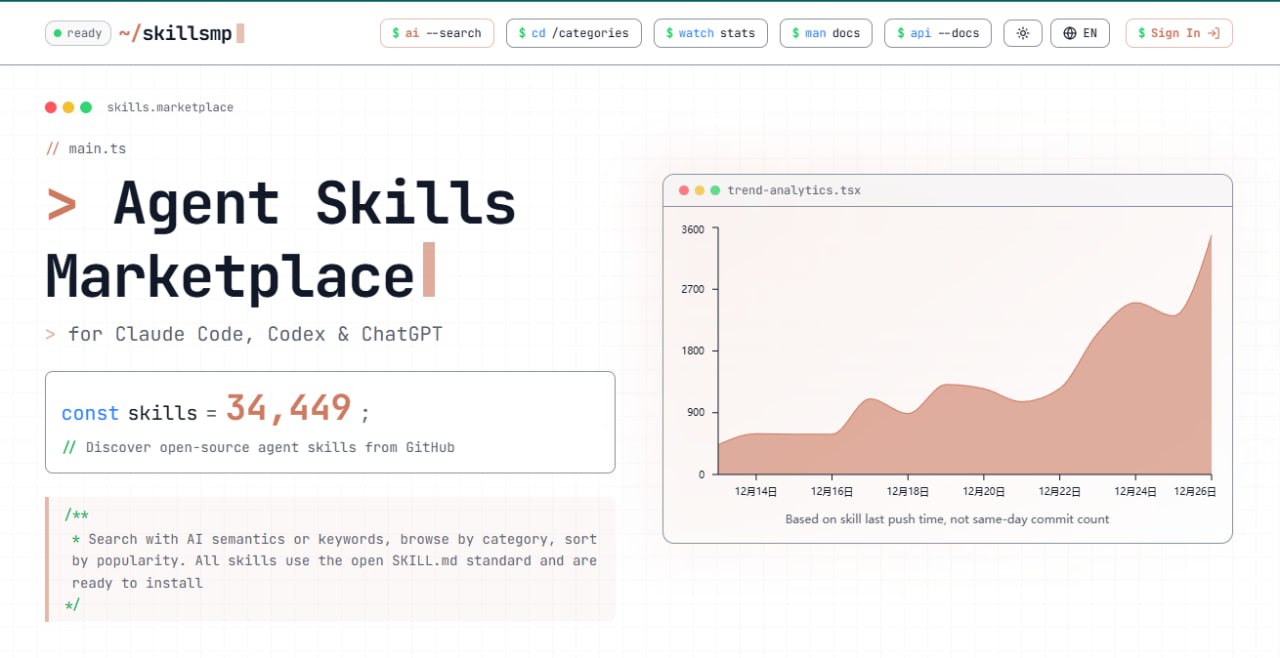This screenshot has height=658, width=1280.
Task: Click the green ready status badge
Action: (x=77, y=33)
